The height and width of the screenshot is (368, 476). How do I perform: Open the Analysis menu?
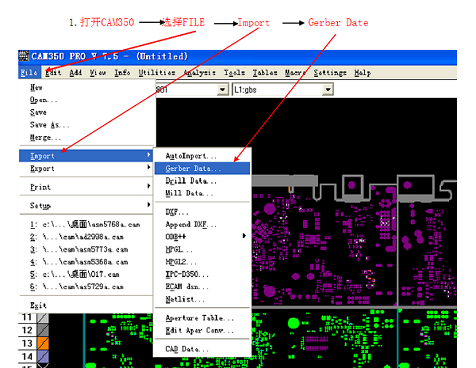tap(200, 73)
